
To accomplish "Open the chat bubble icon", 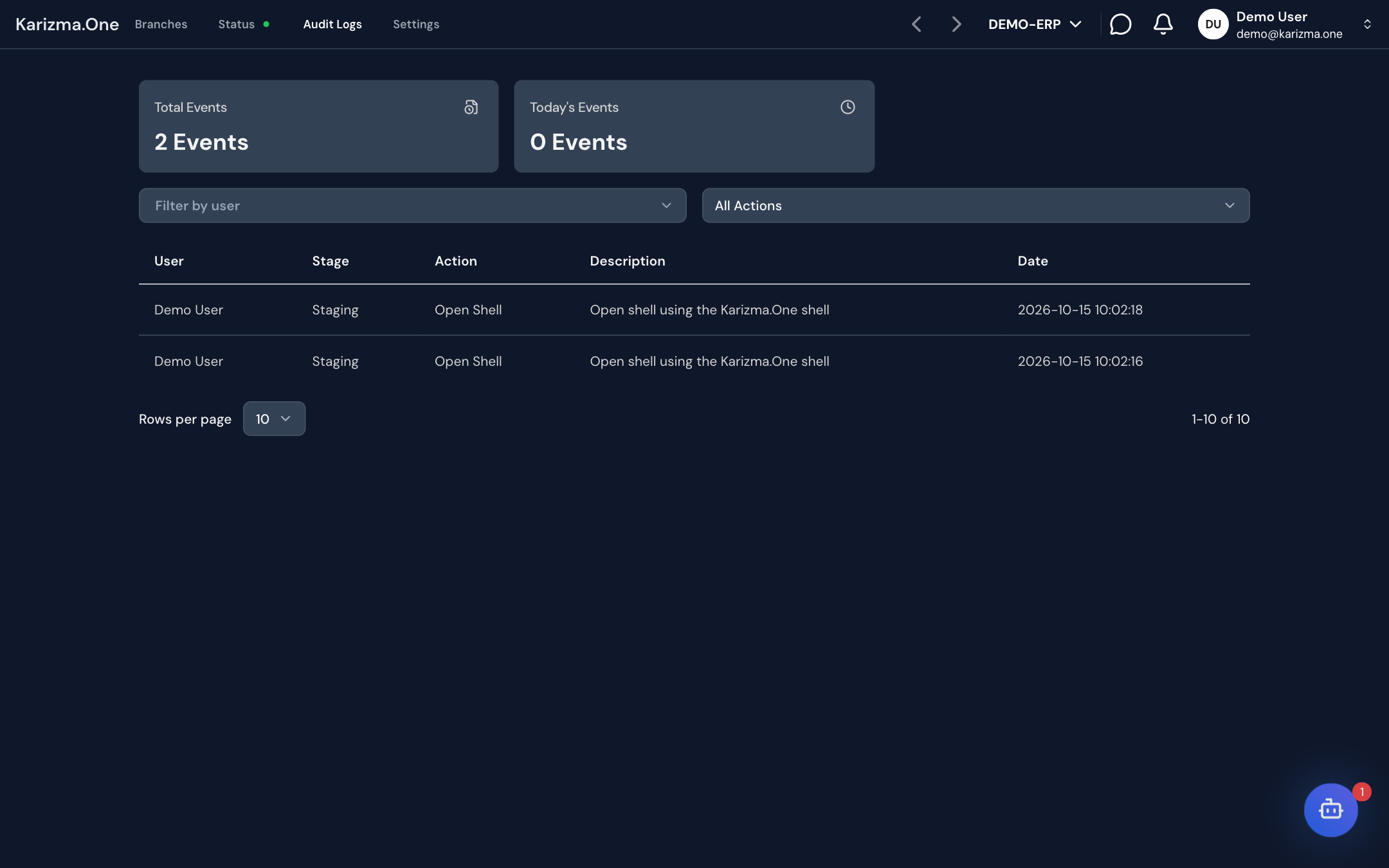I will pos(1120,24).
